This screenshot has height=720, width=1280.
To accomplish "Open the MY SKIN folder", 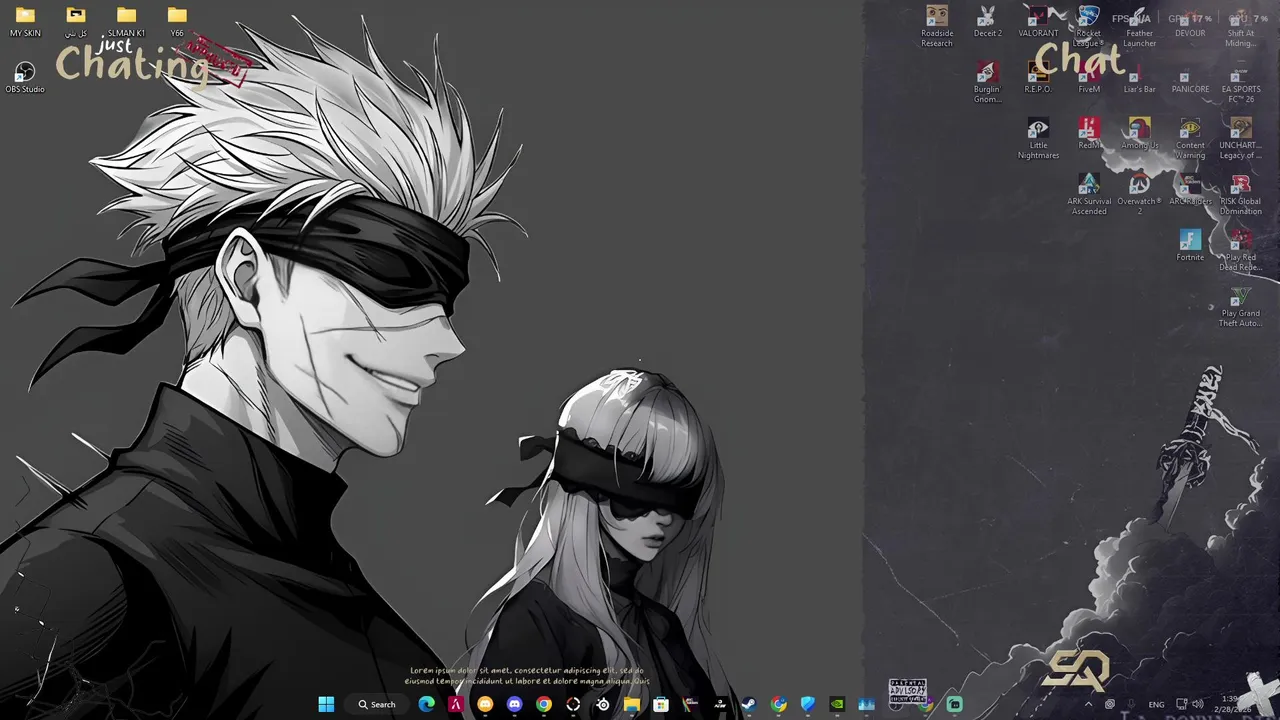I will (x=25, y=22).
